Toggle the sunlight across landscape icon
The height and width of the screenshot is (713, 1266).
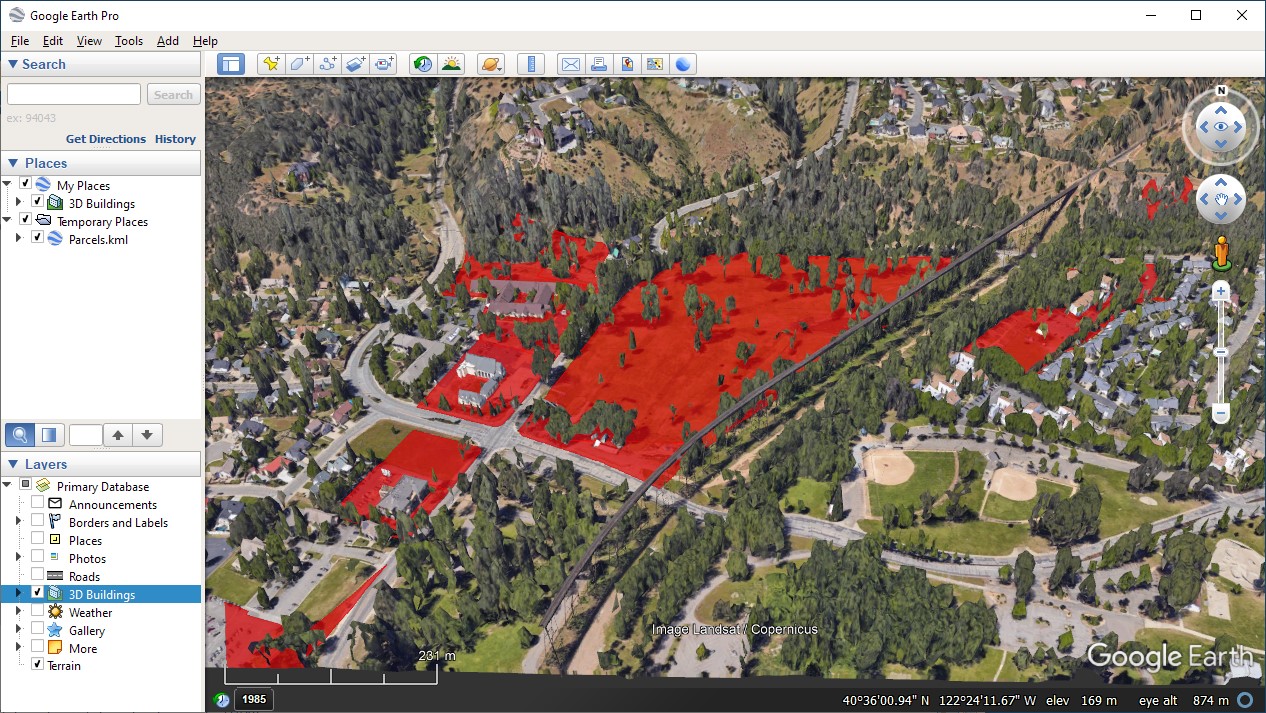452,64
